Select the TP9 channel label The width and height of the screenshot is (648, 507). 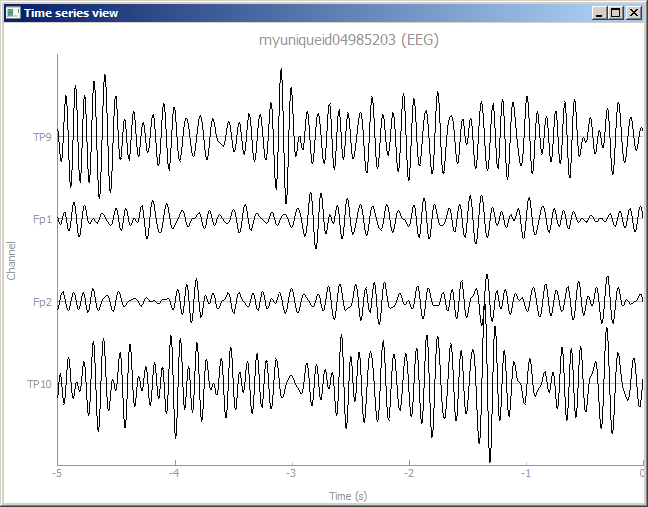pos(42,137)
